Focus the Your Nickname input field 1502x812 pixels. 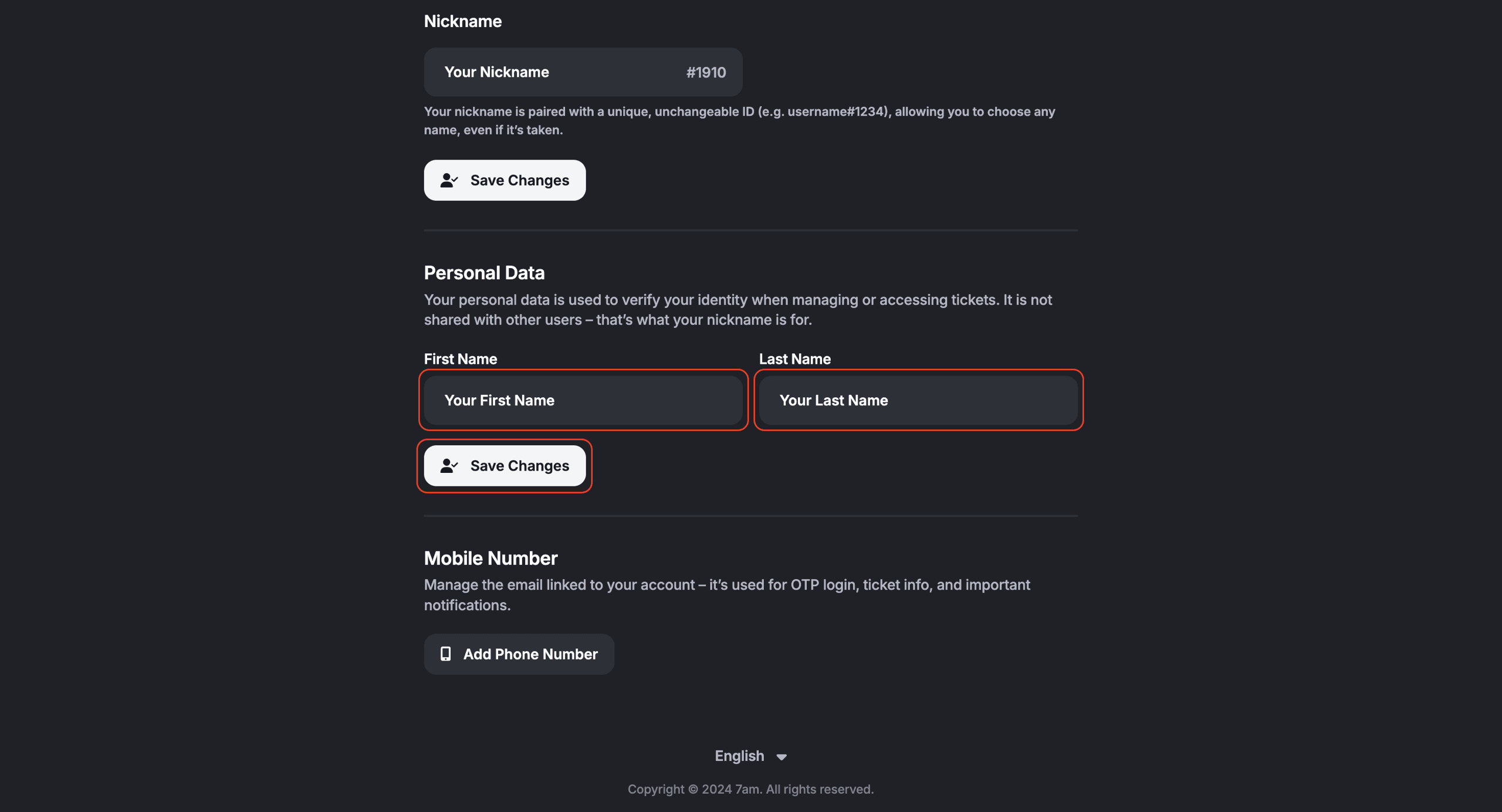coord(557,72)
